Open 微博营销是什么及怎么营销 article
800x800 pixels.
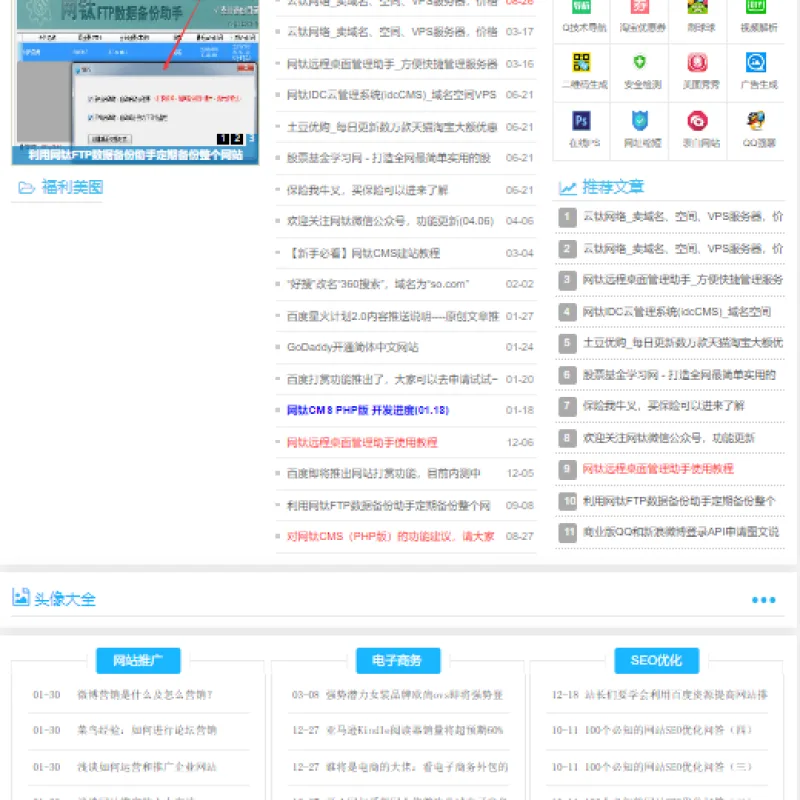click(x=145, y=695)
